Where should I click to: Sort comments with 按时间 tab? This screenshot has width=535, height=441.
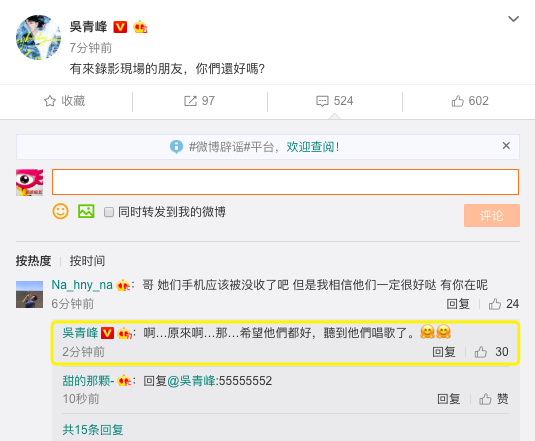[87, 261]
